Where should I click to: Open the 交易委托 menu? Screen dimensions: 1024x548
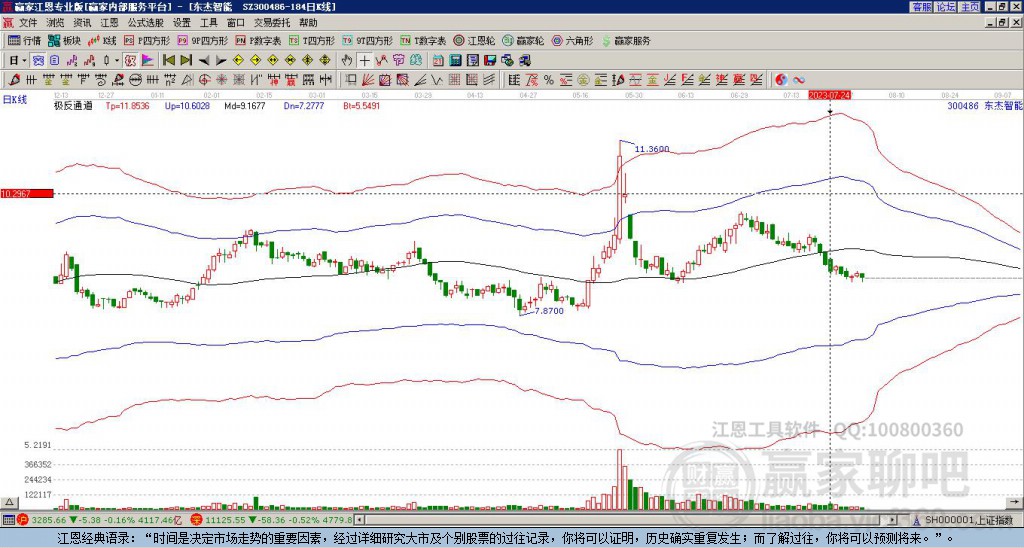pos(272,23)
